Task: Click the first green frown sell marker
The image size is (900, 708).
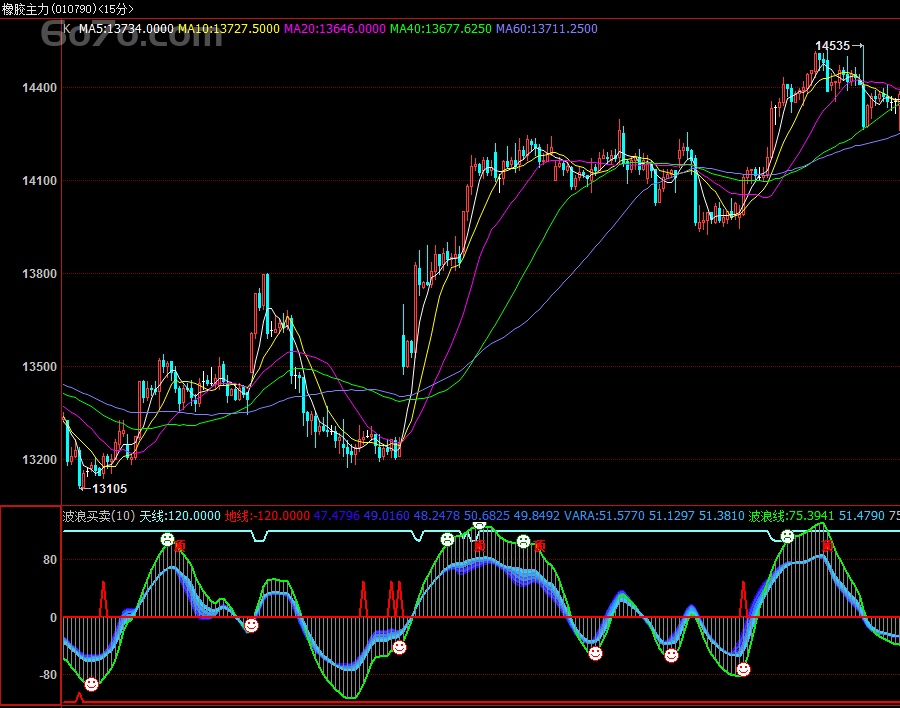Action: (167, 540)
